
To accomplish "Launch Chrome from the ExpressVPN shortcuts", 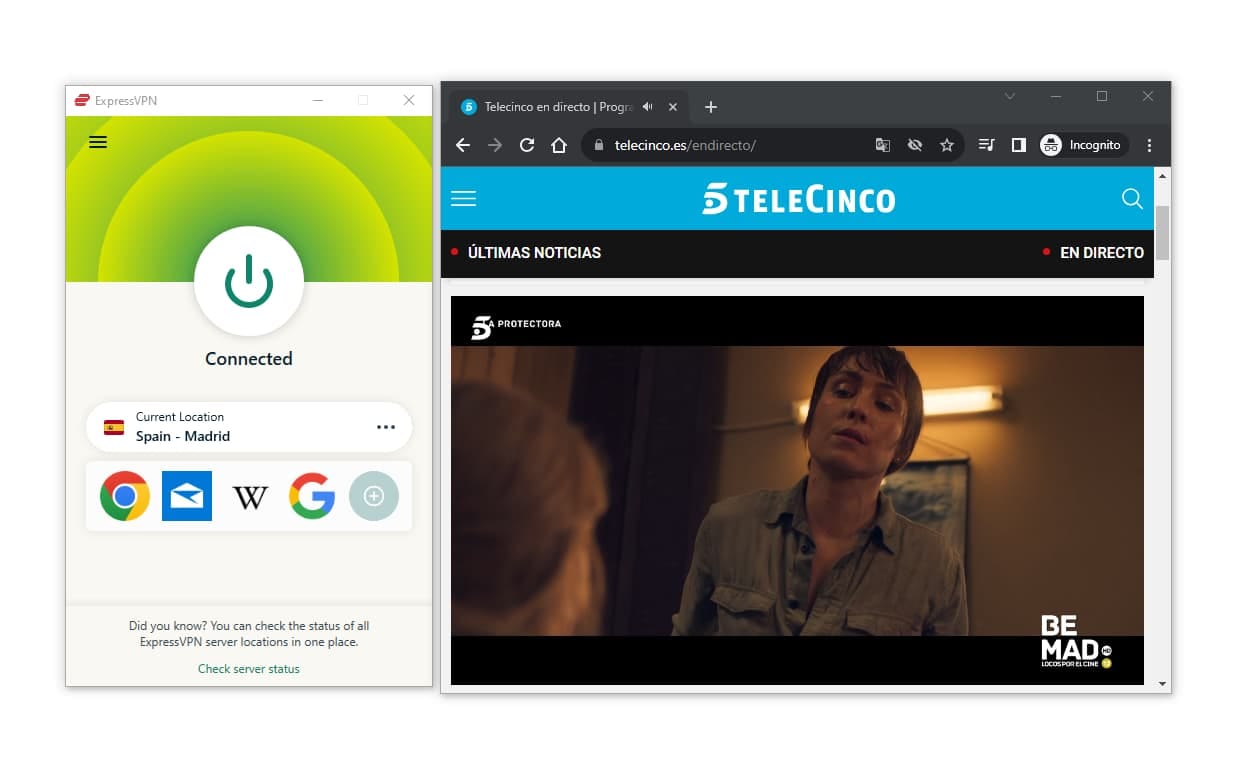I will tap(123, 496).
